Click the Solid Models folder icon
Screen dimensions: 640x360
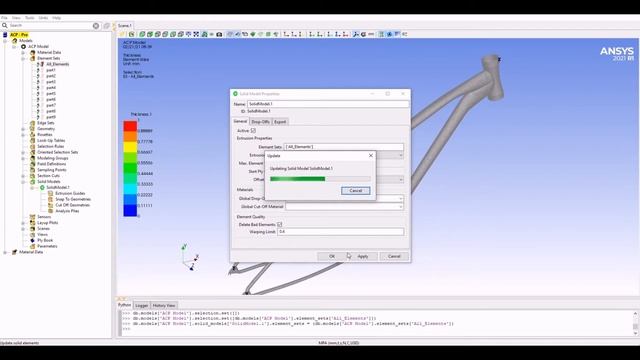tap(33, 182)
